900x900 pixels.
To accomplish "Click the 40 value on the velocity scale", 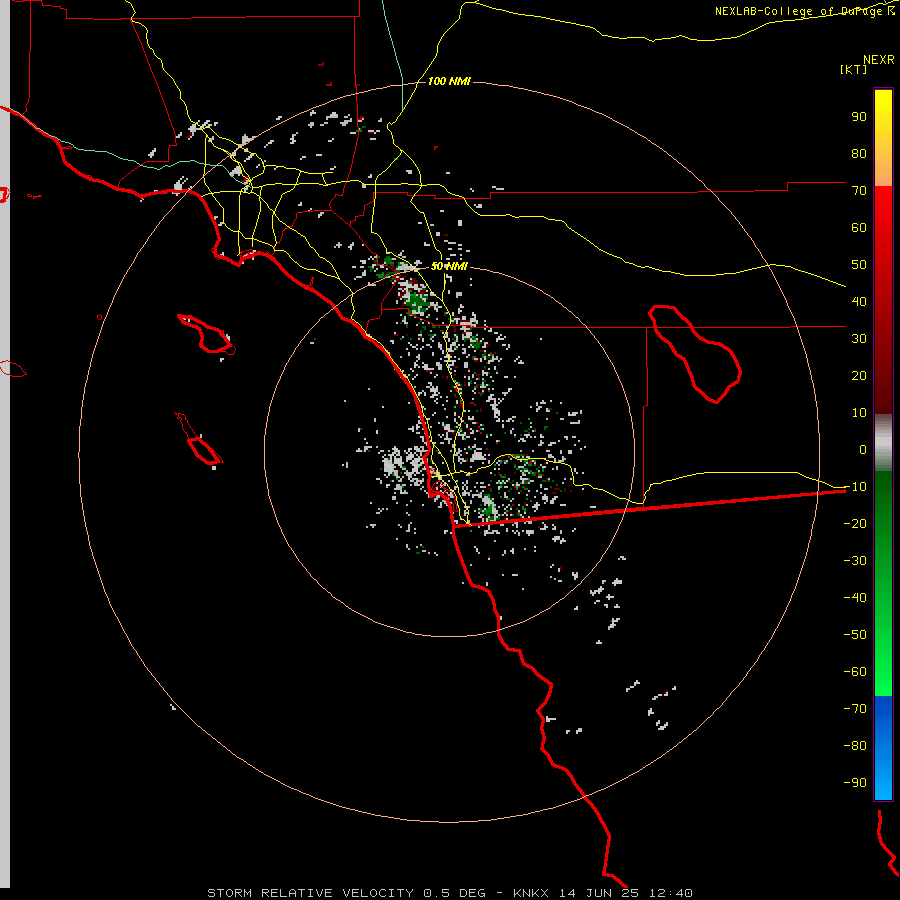I will (859, 302).
